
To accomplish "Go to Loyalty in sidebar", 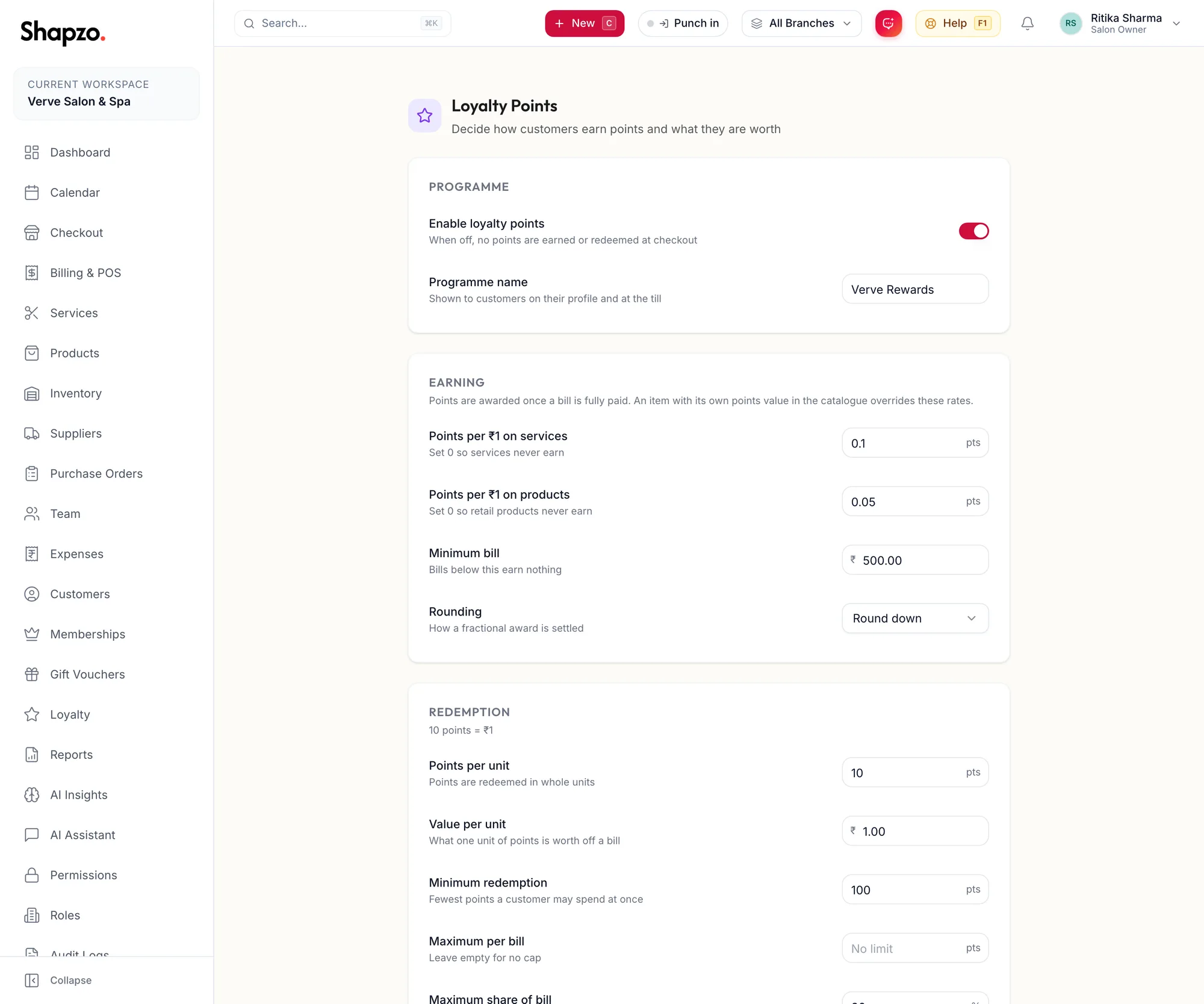I will (107, 715).
